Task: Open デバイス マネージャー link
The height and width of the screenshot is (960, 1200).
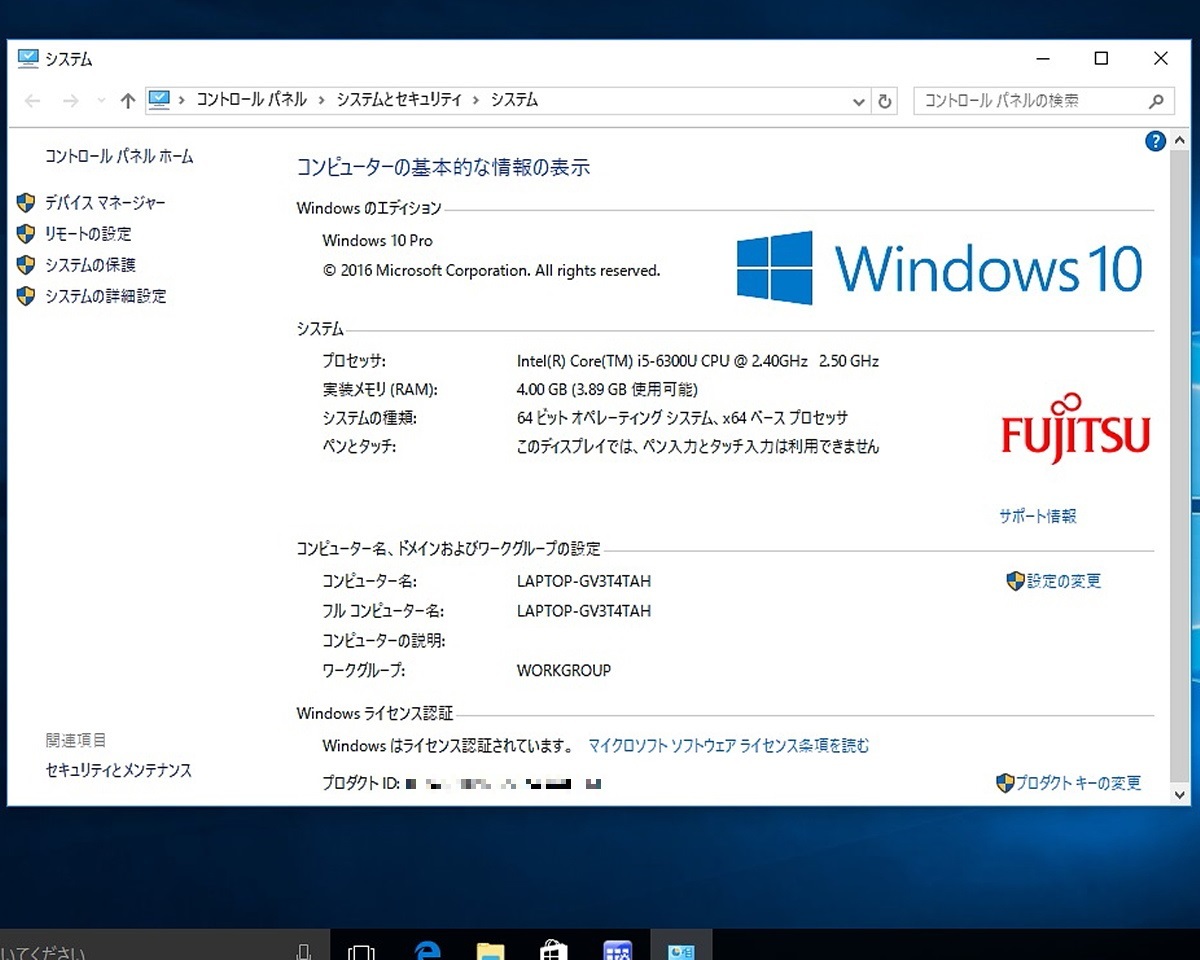Action: tap(105, 203)
